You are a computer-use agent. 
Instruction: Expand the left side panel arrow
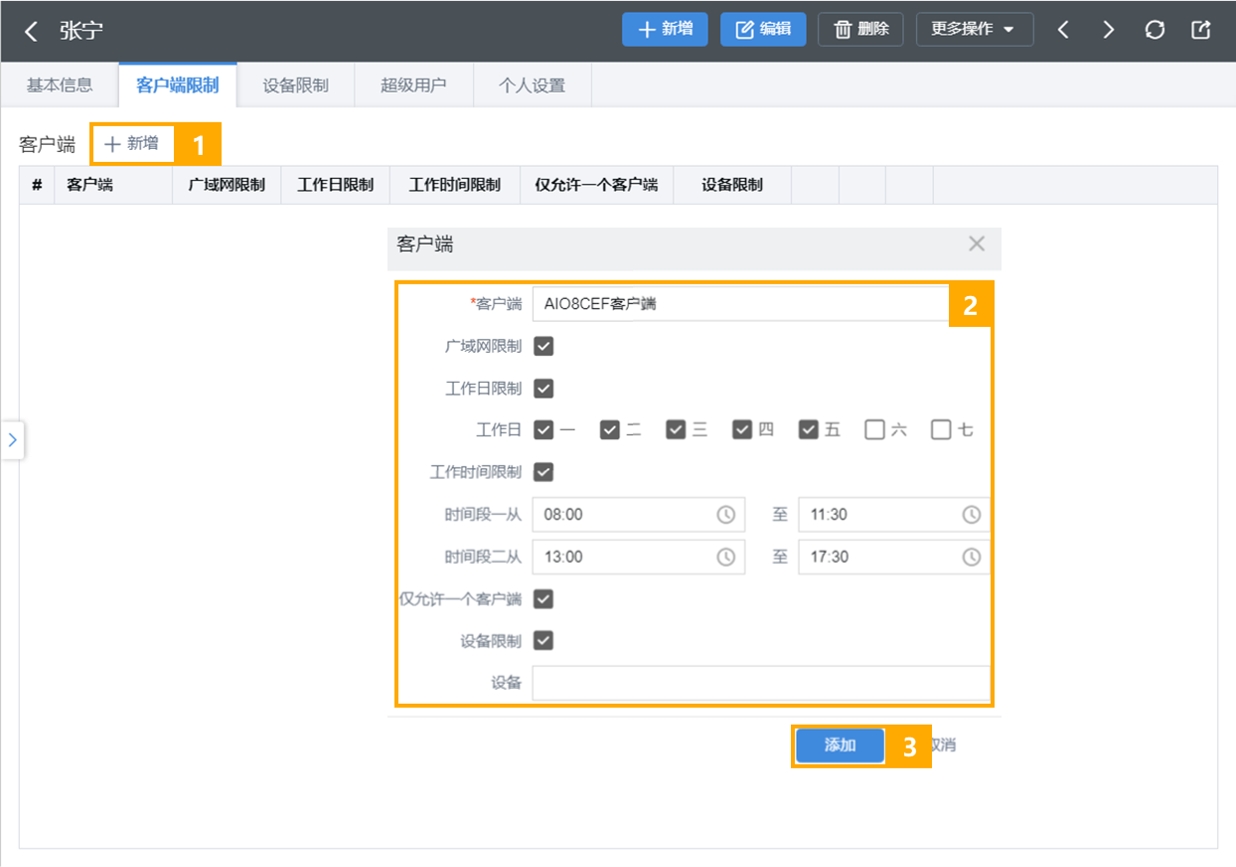click(12, 439)
